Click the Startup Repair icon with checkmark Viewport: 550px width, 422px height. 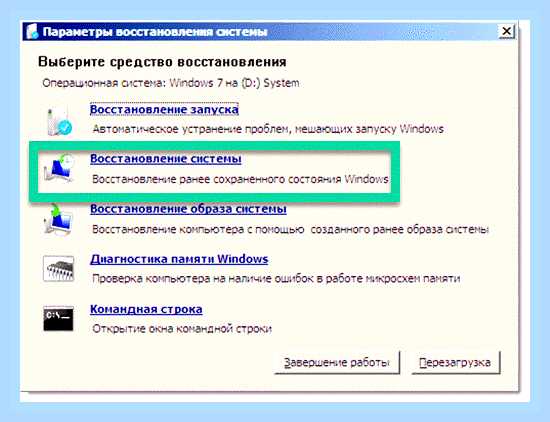(x=59, y=120)
